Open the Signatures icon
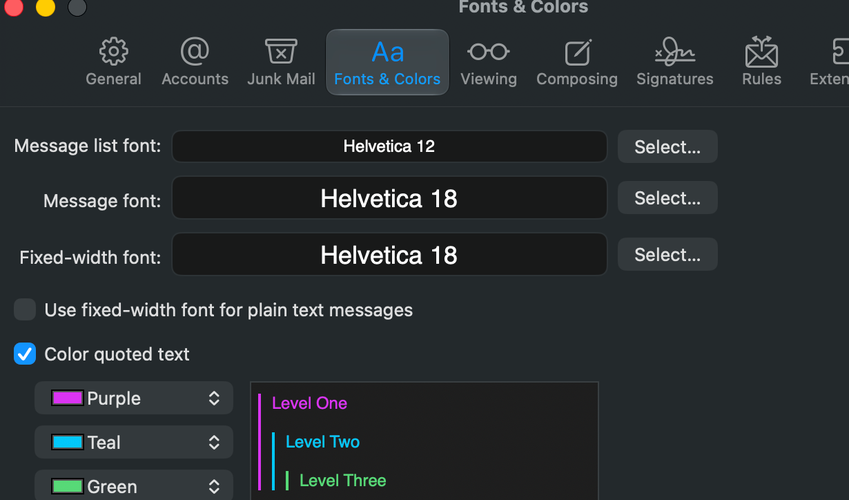 [x=675, y=52]
